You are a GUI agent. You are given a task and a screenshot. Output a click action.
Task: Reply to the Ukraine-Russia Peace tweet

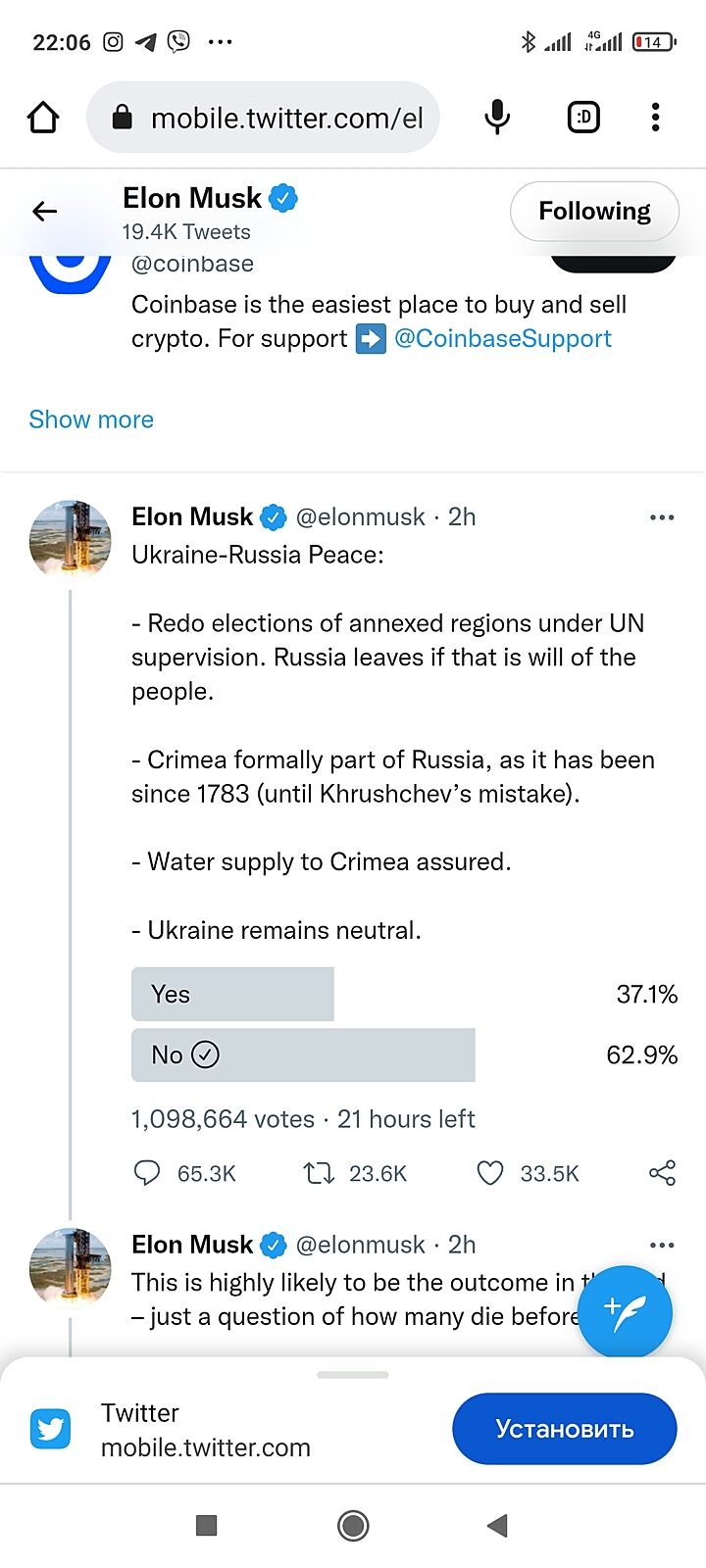tap(147, 1173)
